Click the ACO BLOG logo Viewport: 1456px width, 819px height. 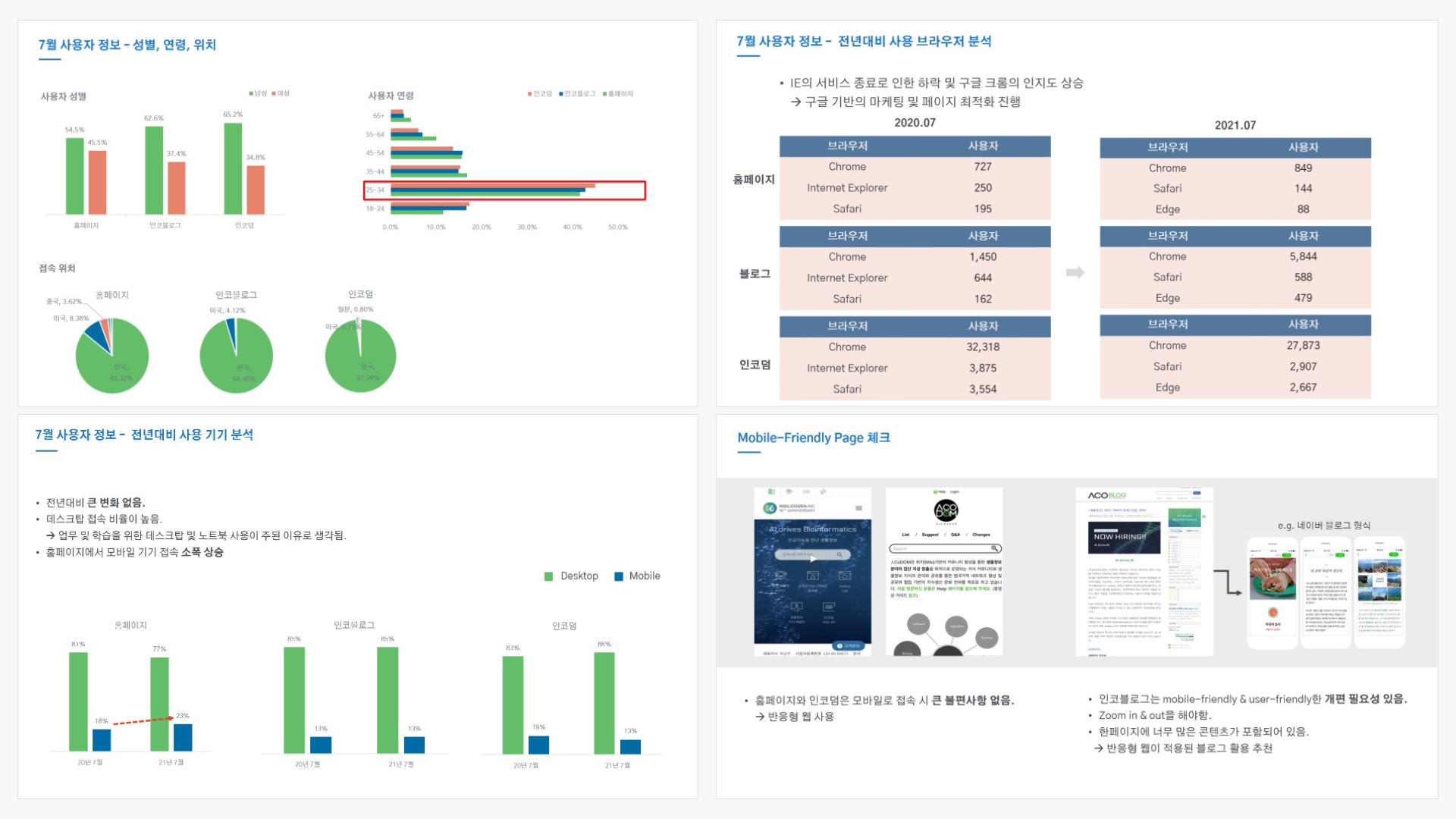tap(1107, 495)
